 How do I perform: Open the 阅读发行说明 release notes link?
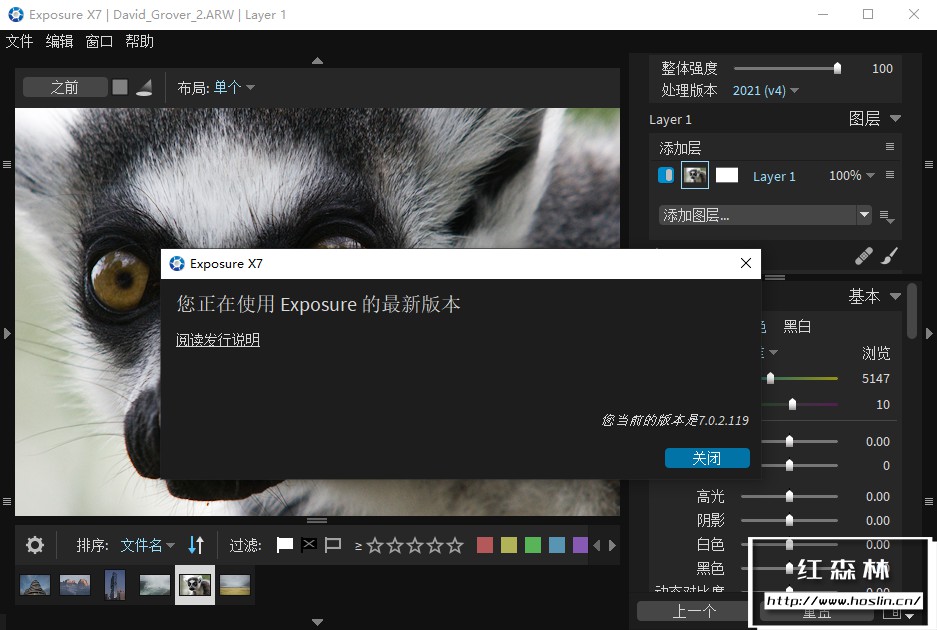(218, 340)
